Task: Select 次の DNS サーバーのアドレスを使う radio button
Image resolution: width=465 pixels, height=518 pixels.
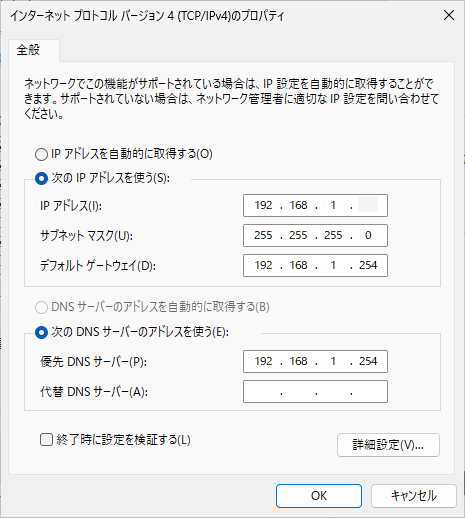Action: [41, 332]
